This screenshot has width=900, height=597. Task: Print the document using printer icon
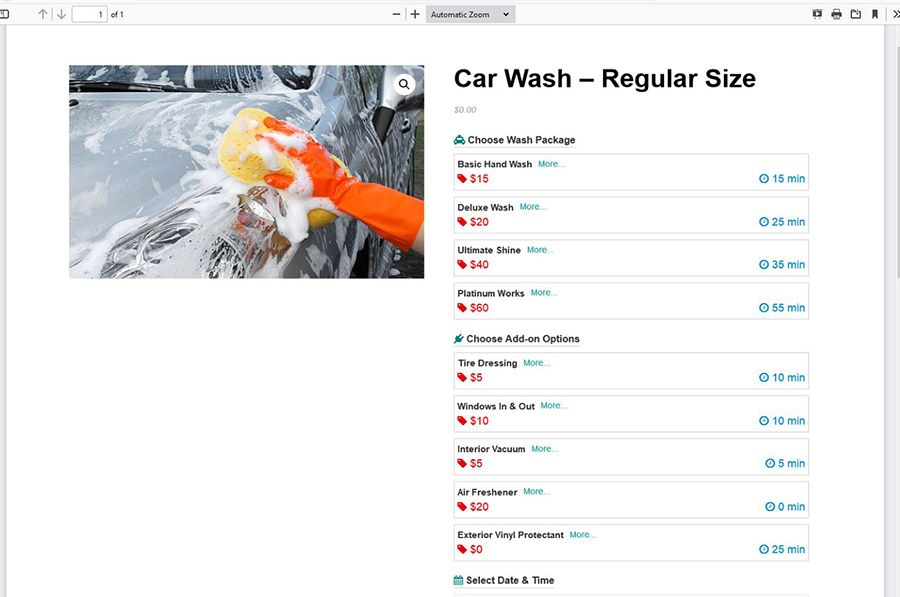tap(836, 14)
